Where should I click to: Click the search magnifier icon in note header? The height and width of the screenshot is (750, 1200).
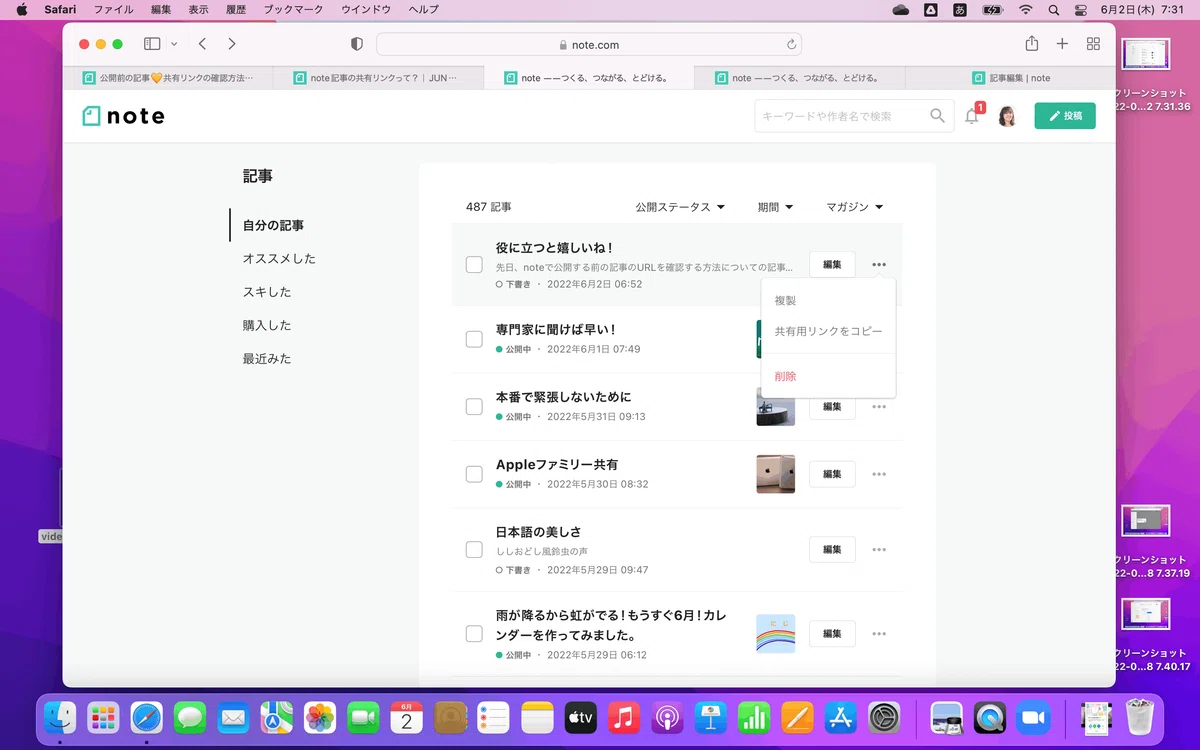937,116
